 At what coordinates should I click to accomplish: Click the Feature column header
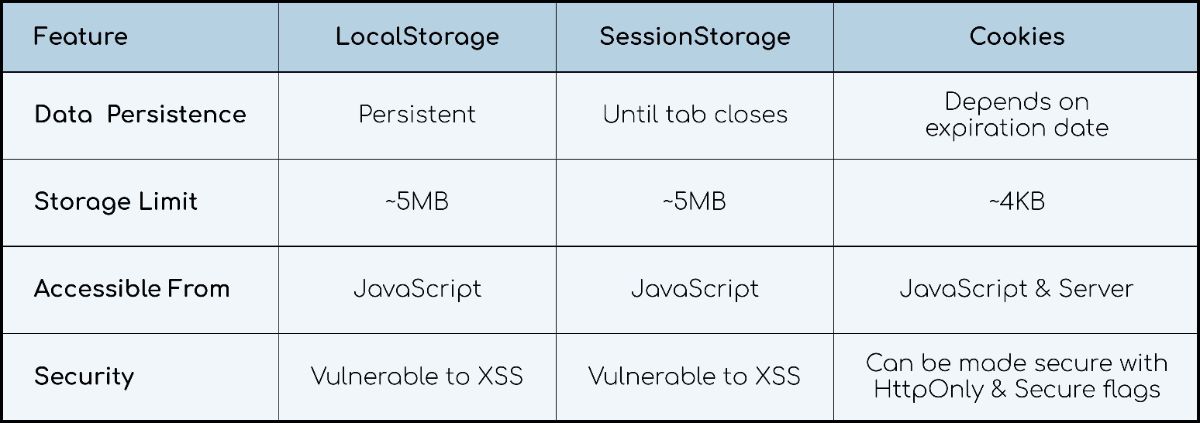coord(81,37)
